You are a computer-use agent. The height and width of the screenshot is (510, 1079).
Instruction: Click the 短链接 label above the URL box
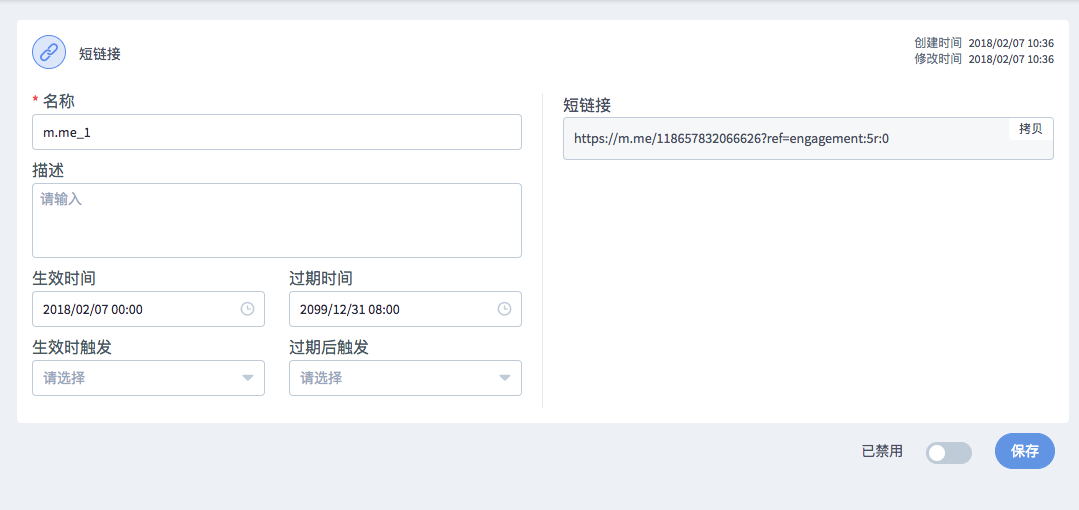587,105
